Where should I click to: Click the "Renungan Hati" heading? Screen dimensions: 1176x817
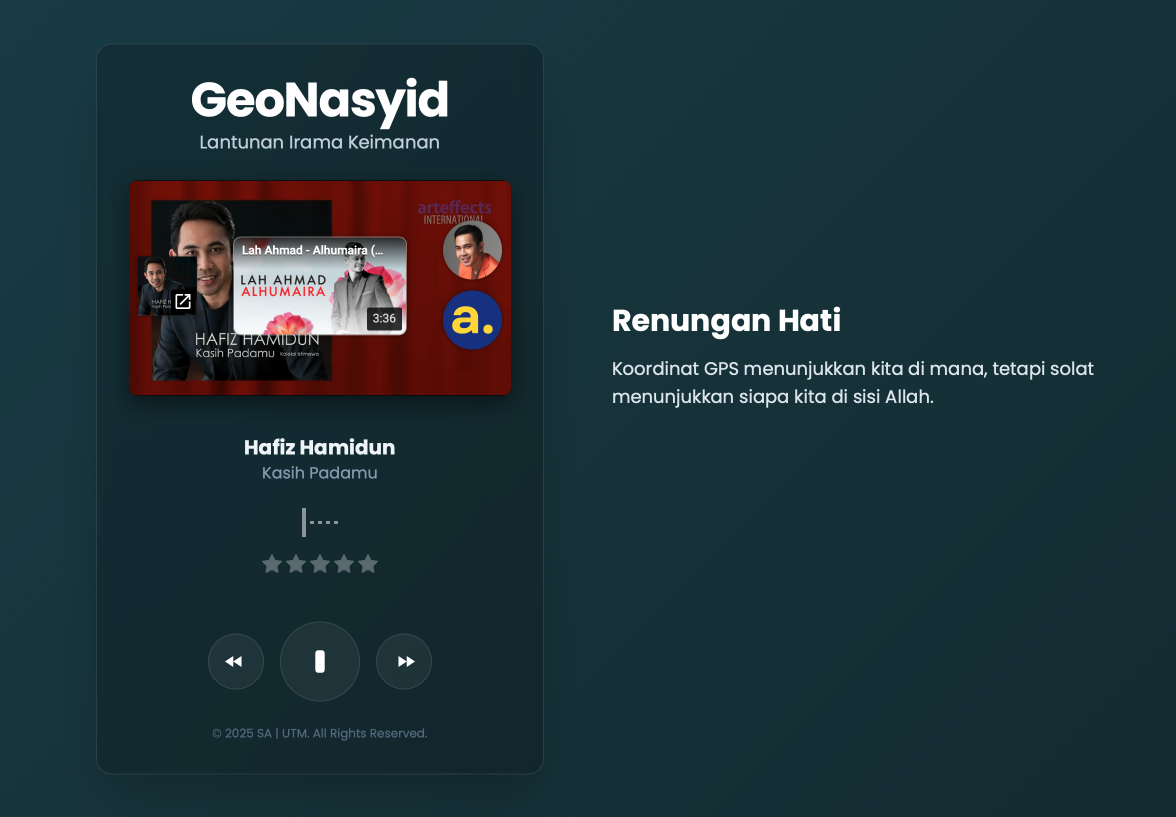coord(726,321)
